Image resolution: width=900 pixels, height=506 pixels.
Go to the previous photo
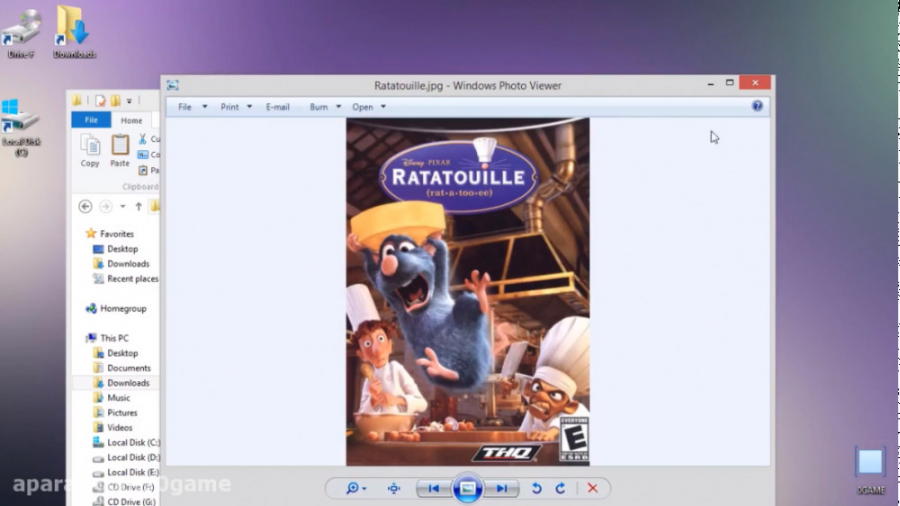click(433, 488)
